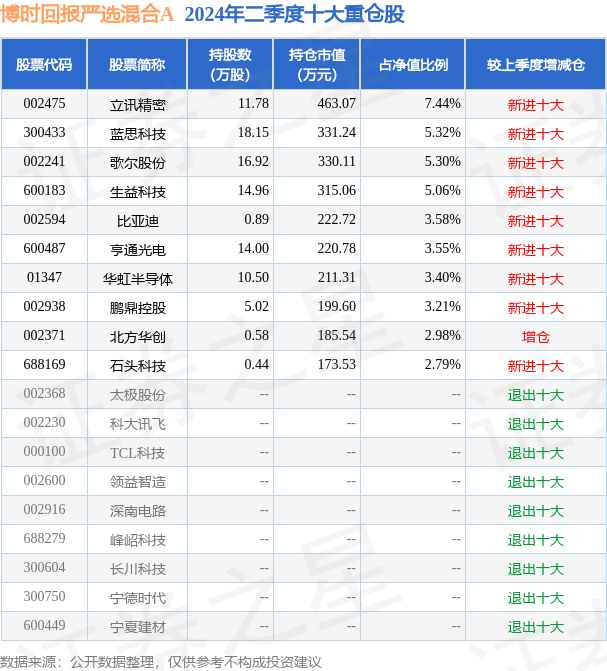Image resolution: width=607 pixels, height=671 pixels.
Task: Click the 占净值比例 column header
Action: [x=413, y=65]
